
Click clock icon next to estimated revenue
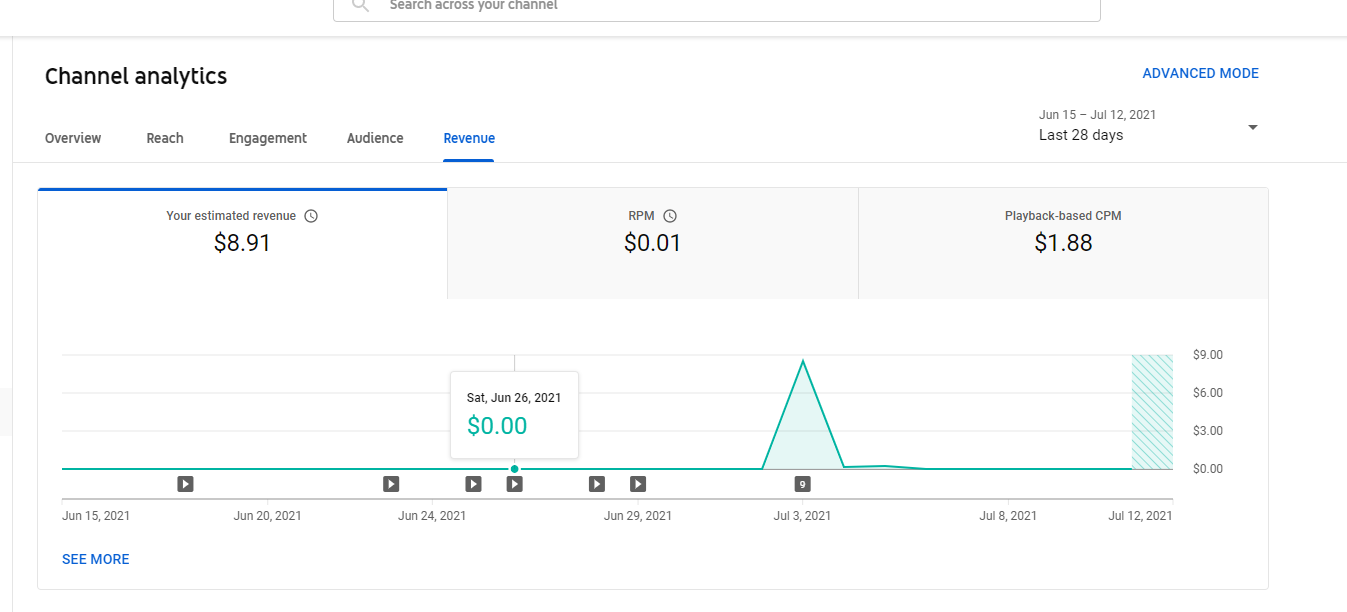311,216
